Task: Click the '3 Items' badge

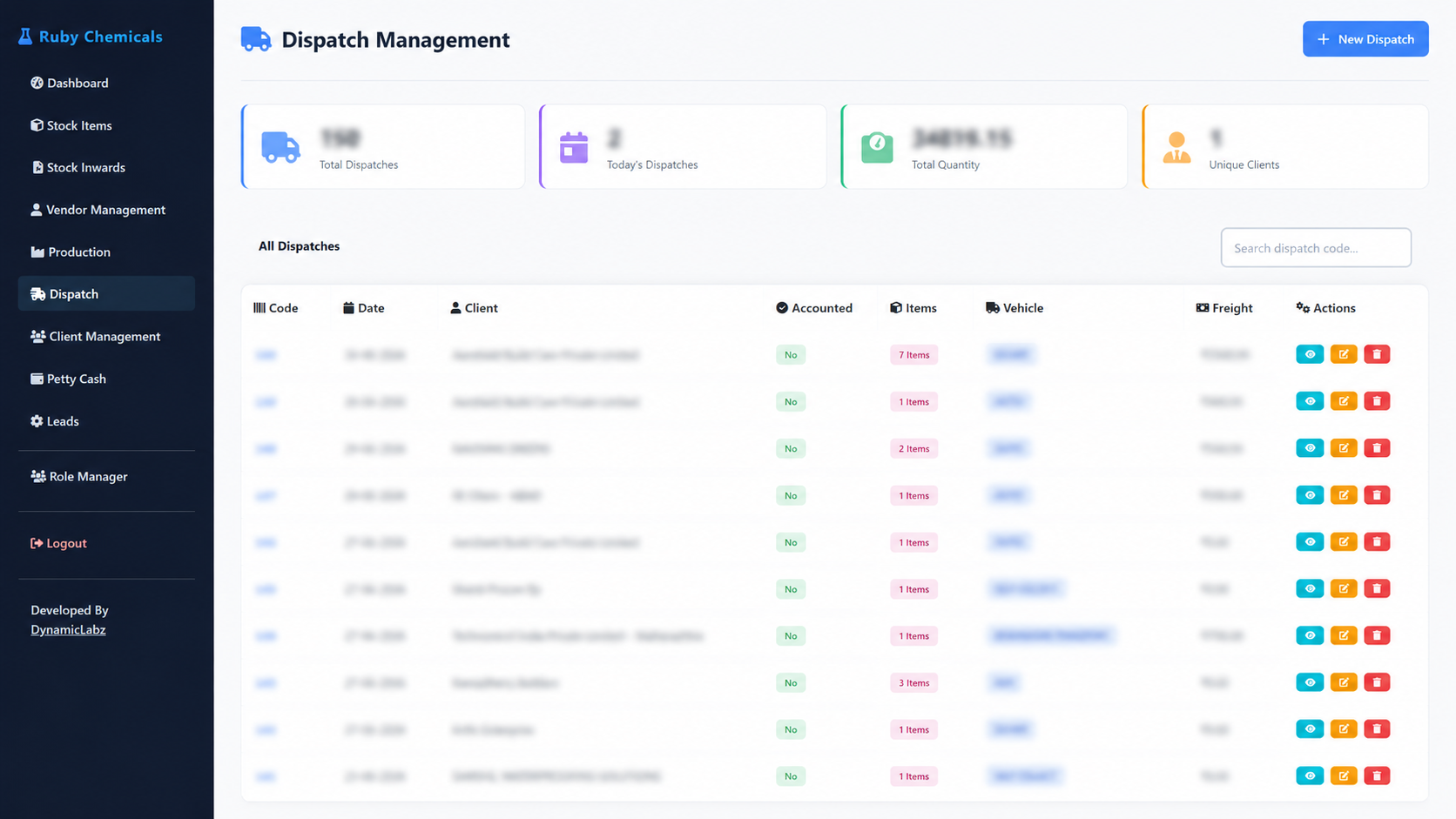Action: pyautogui.click(x=913, y=683)
